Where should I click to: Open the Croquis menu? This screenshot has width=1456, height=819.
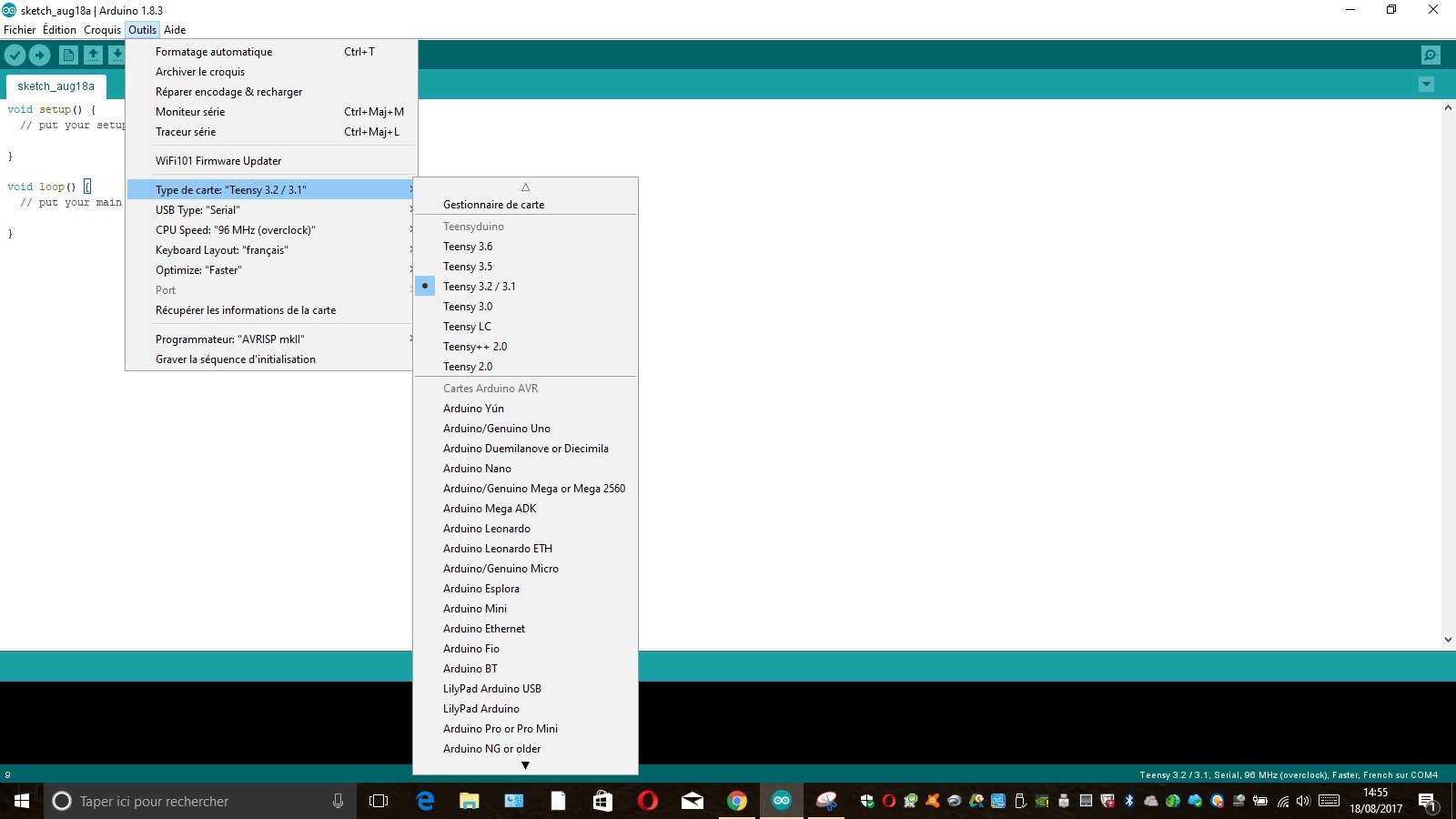102,30
